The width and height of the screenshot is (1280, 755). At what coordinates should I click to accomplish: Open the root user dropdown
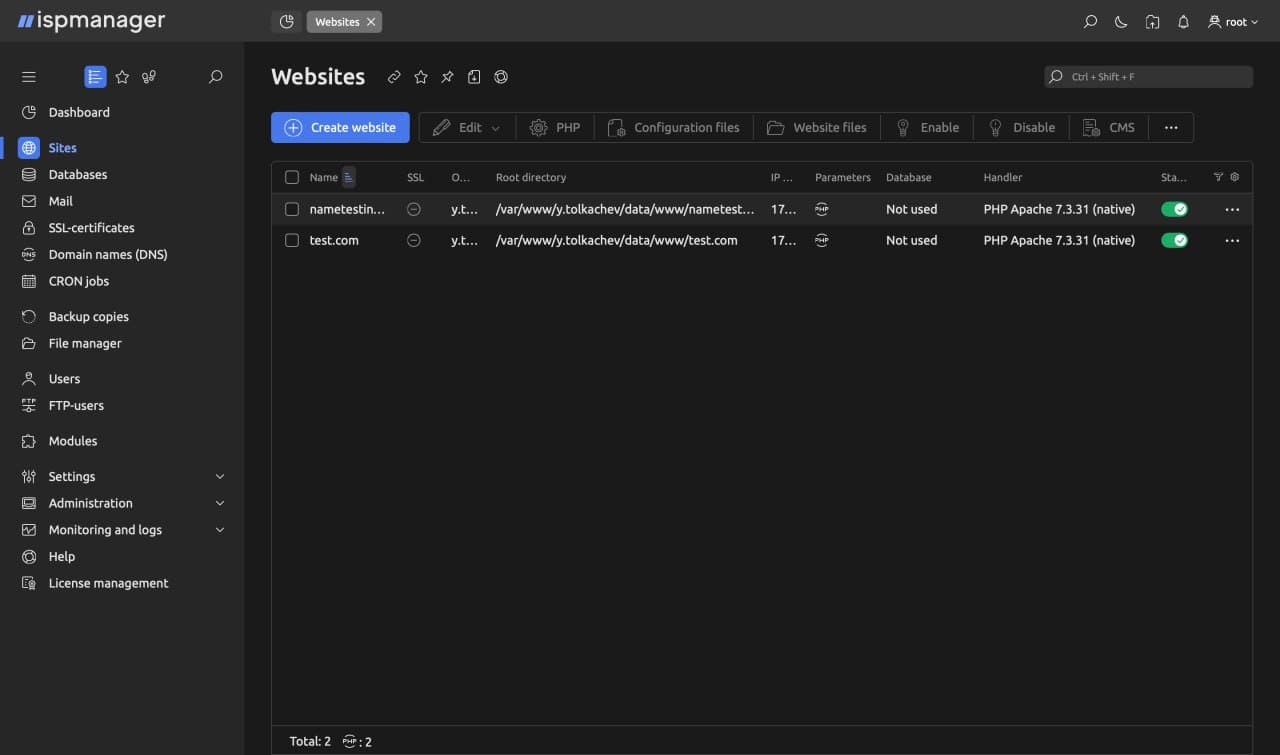point(1233,22)
